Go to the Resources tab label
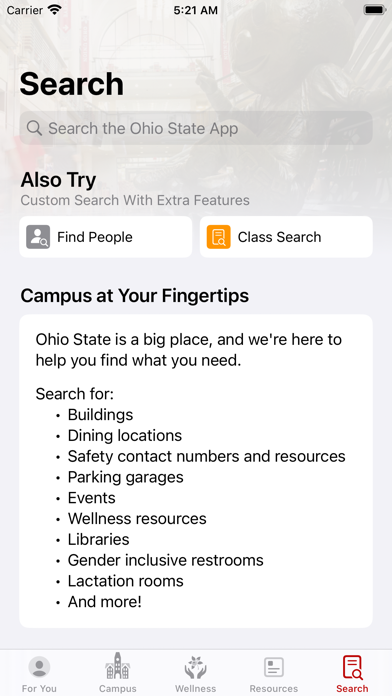Image resolution: width=392 pixels, height=696 pixels. coord(274,688)
